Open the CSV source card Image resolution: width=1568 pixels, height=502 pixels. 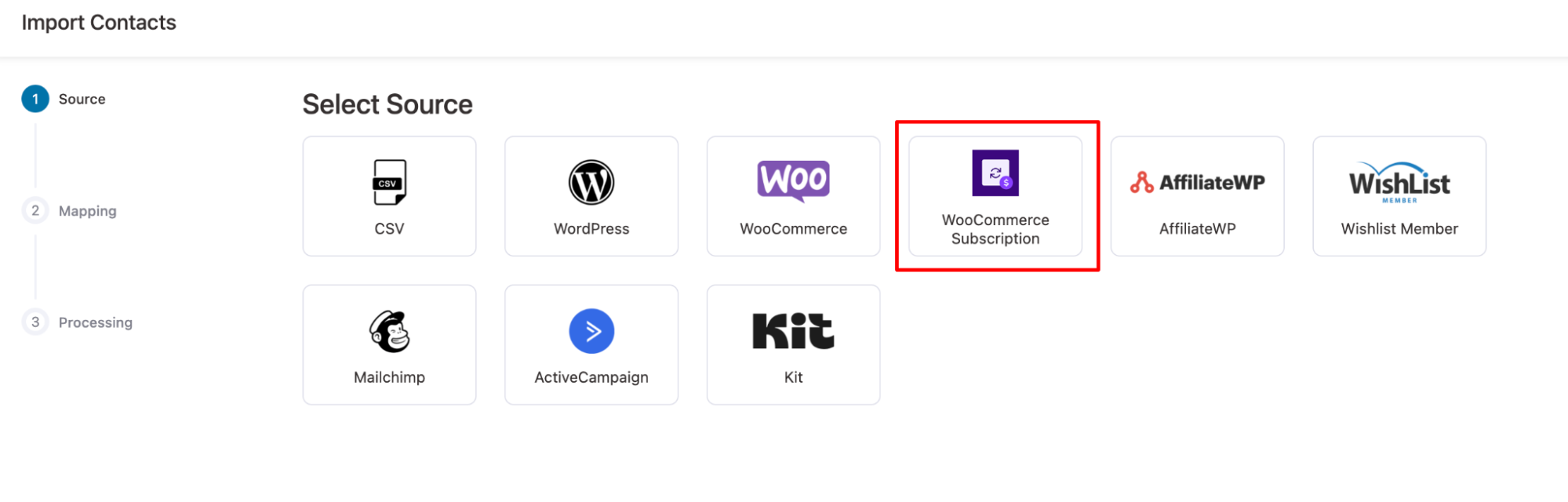pos(389,196)
